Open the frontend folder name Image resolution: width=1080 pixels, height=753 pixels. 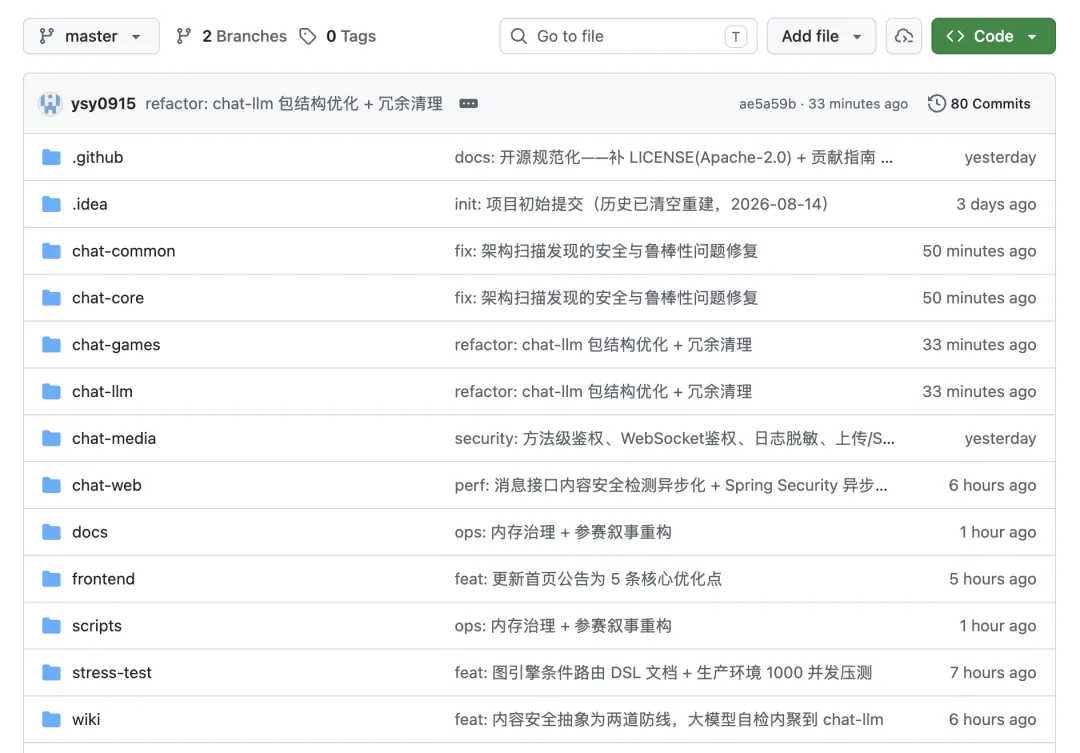tap(103, 579)
